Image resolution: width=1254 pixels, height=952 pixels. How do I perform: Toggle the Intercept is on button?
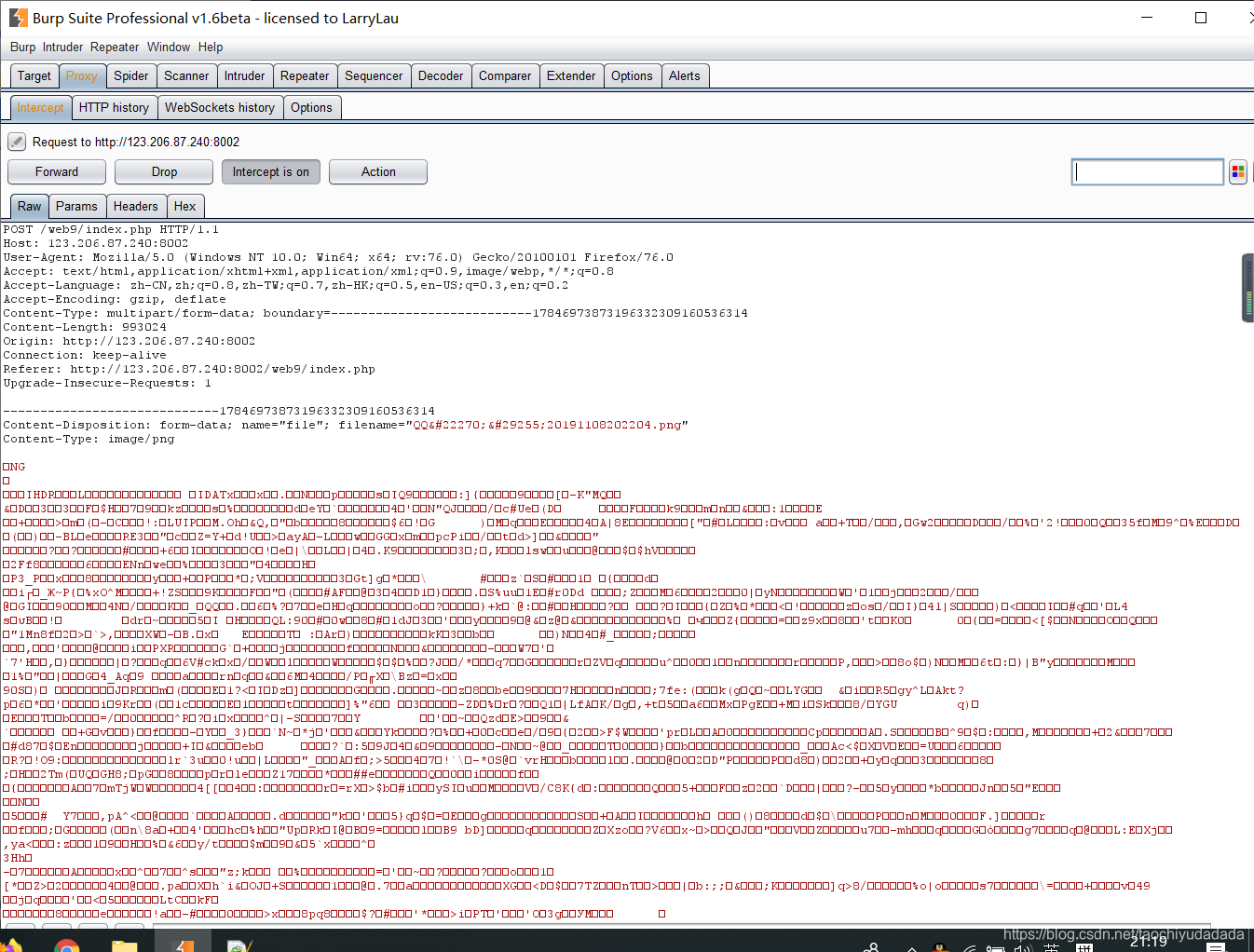pos(271,172)
